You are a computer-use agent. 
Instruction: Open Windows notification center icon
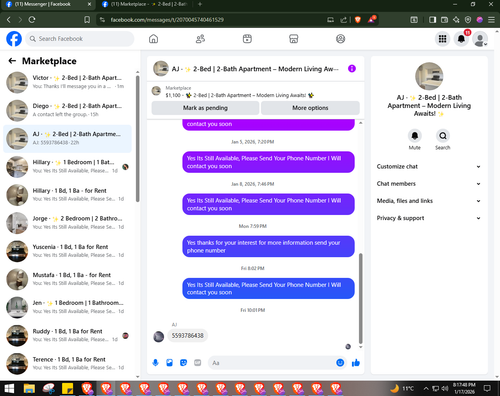(487, 388)
